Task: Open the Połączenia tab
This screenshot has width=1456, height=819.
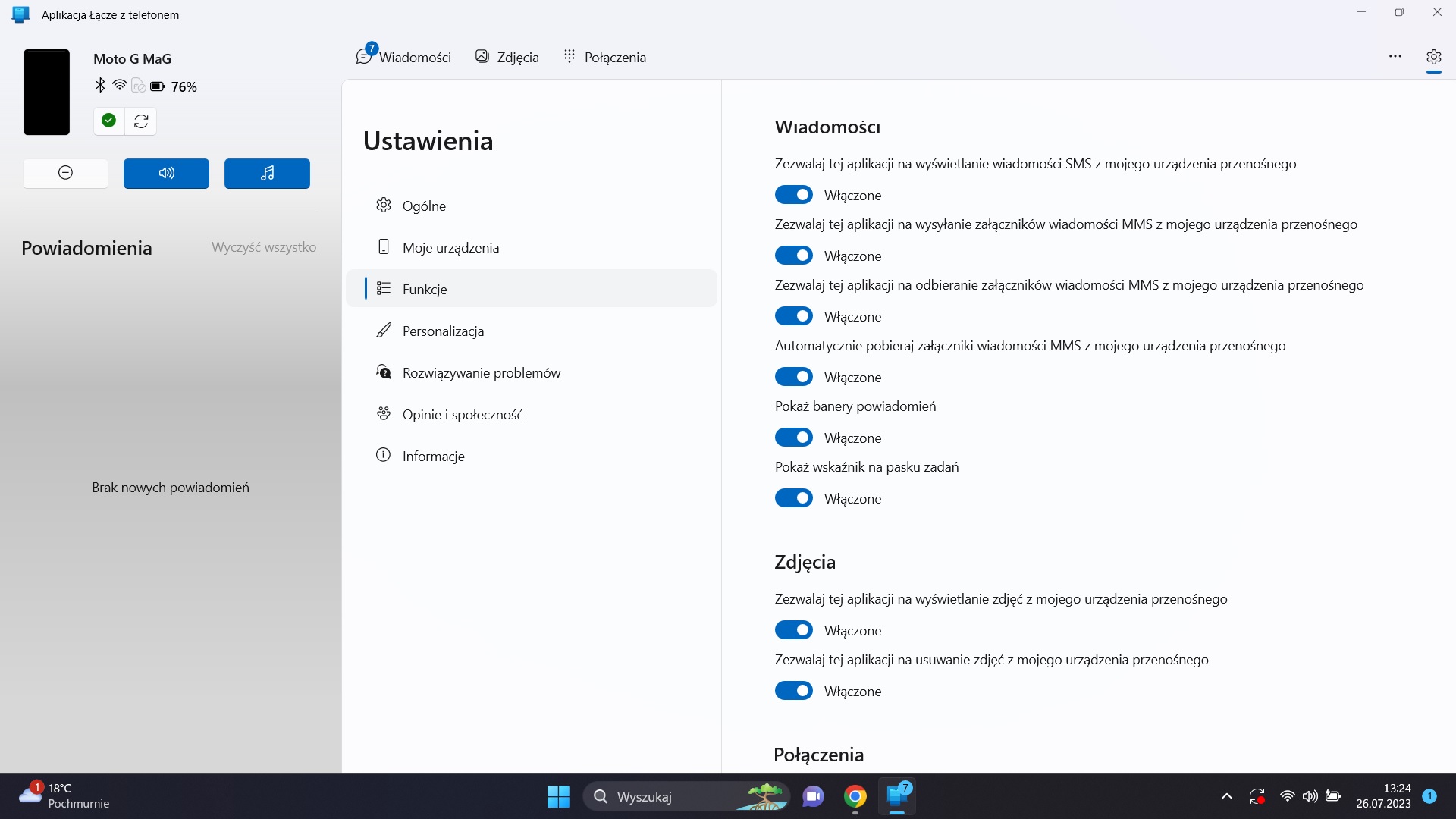Action: [x=604, y=57]
